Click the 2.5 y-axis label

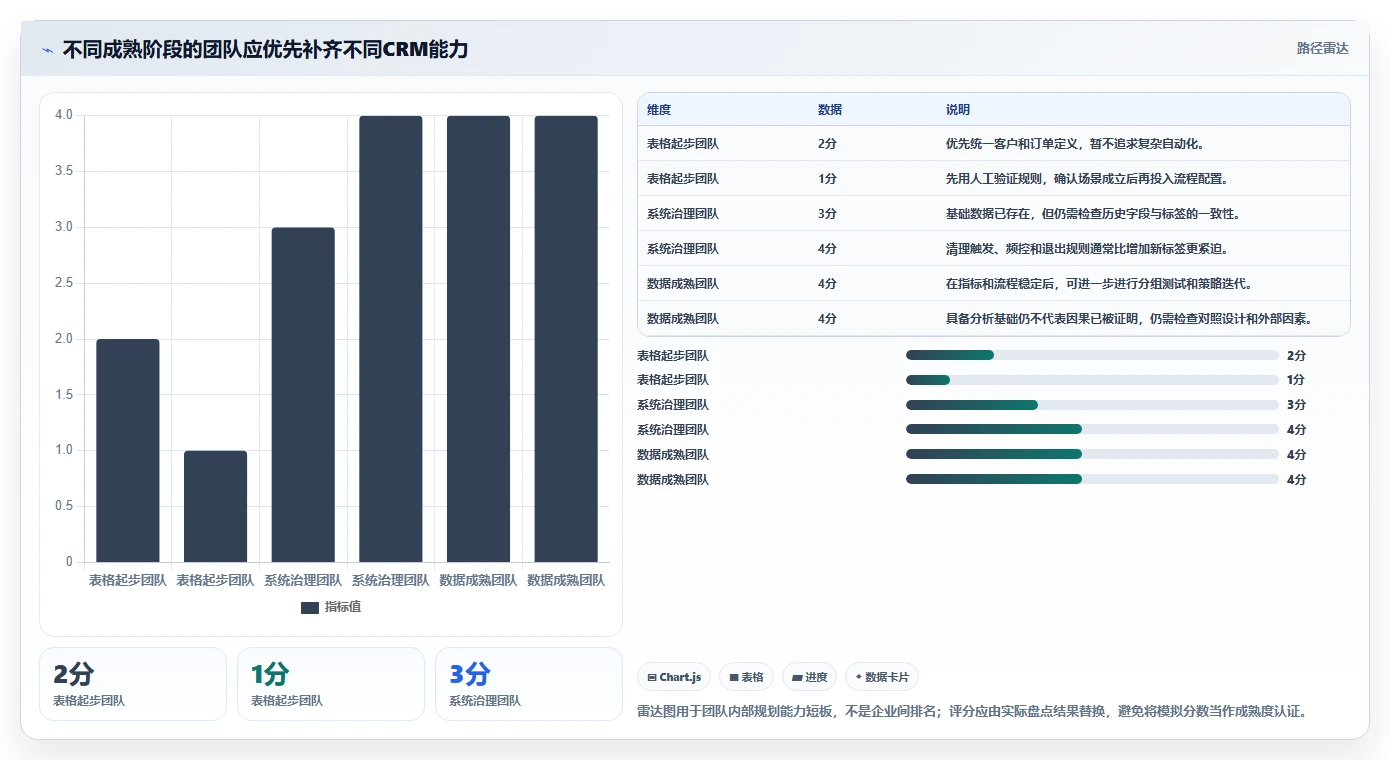[64, 283]
